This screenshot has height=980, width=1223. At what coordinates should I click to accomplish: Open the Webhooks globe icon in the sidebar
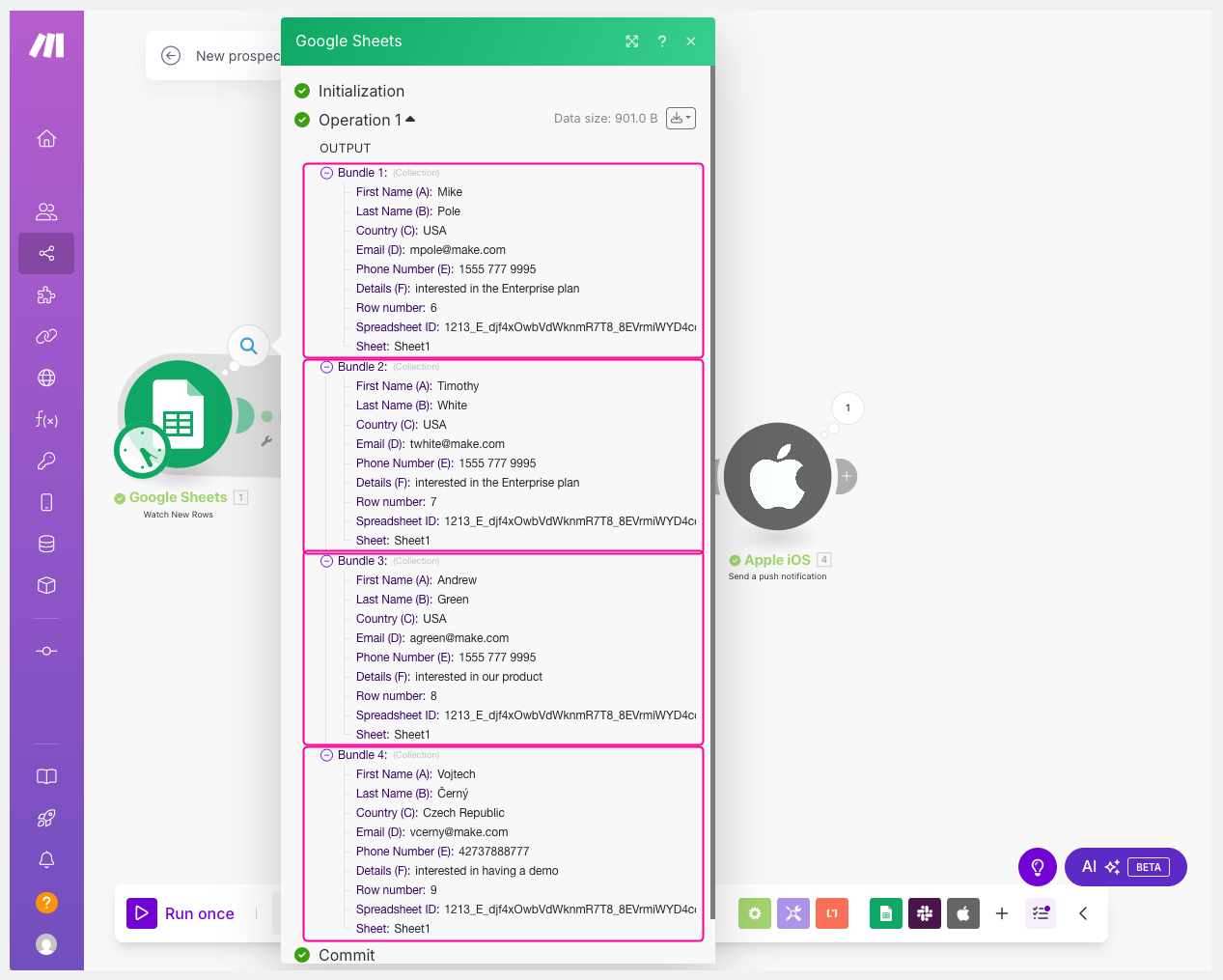click(46, 378)
